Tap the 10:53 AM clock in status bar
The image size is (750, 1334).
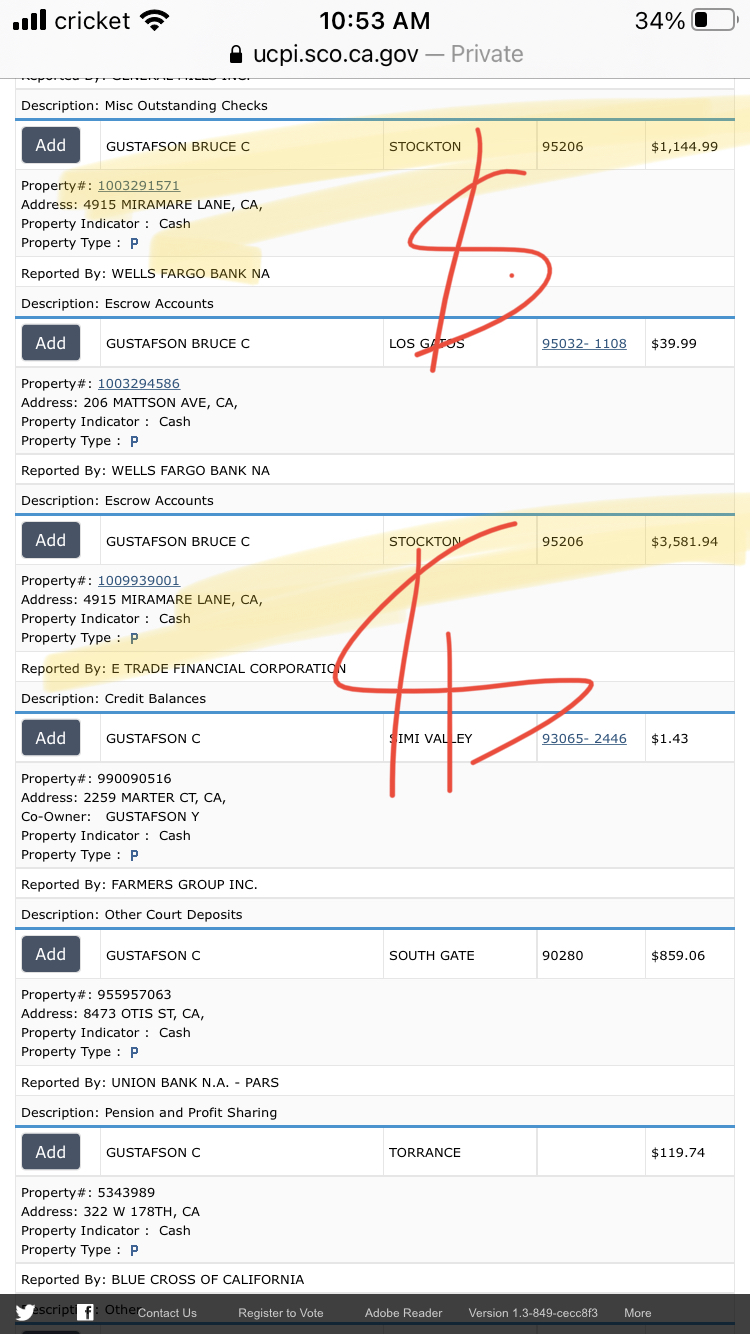pos(374,21)
